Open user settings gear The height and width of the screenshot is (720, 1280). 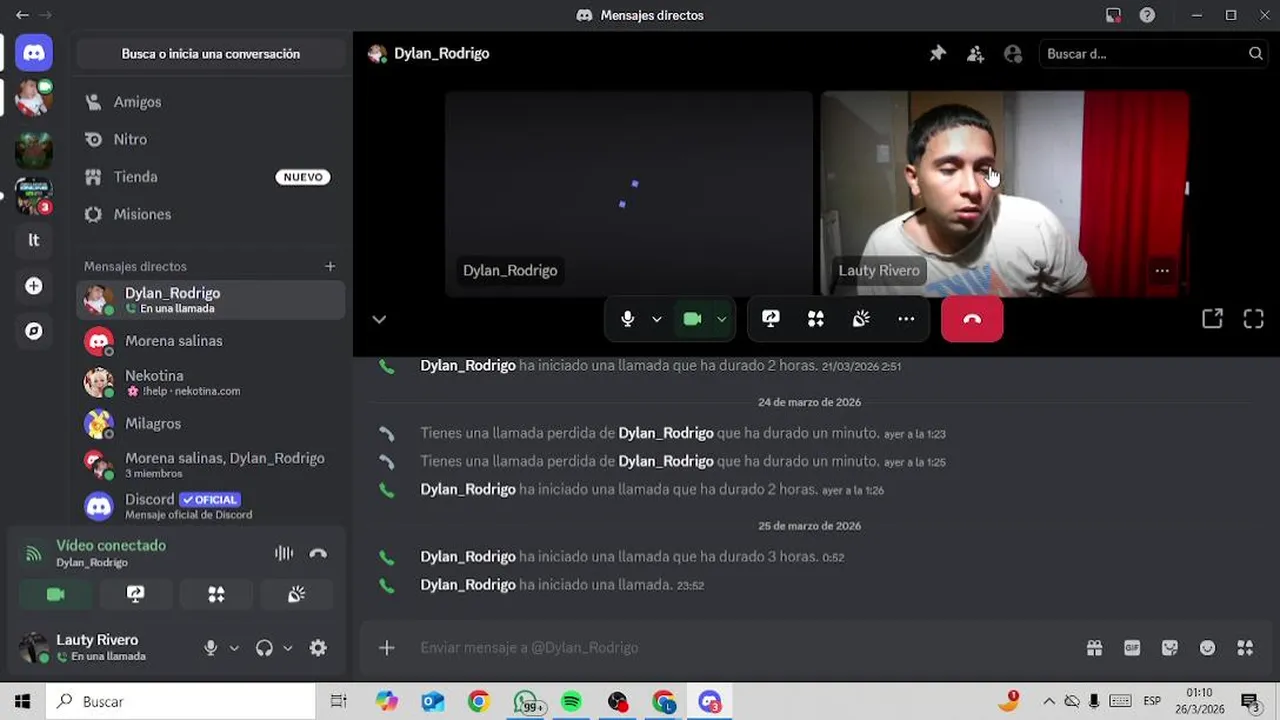(318, 648)
